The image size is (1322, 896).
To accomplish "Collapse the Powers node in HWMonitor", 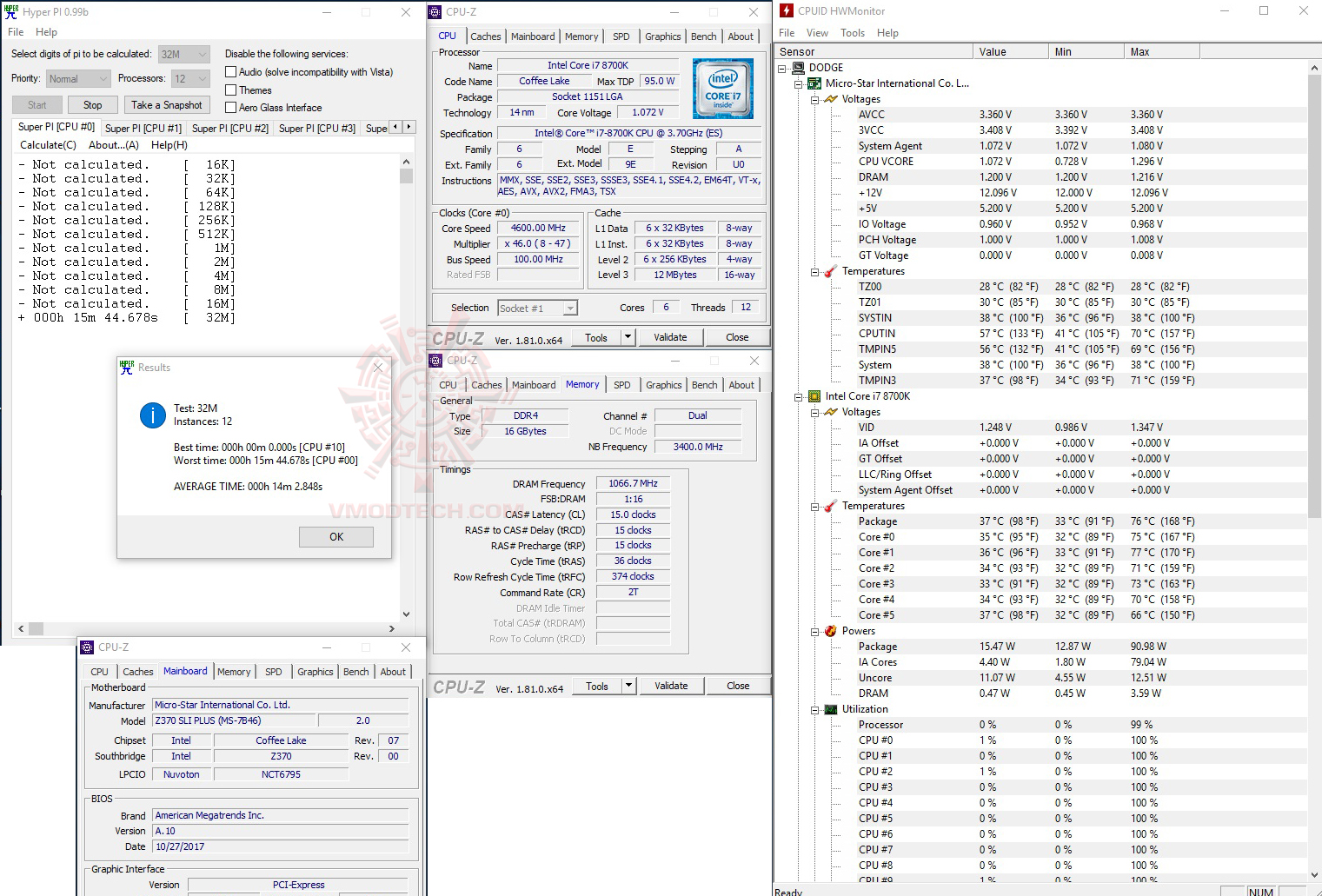I will tap(814, 632).
